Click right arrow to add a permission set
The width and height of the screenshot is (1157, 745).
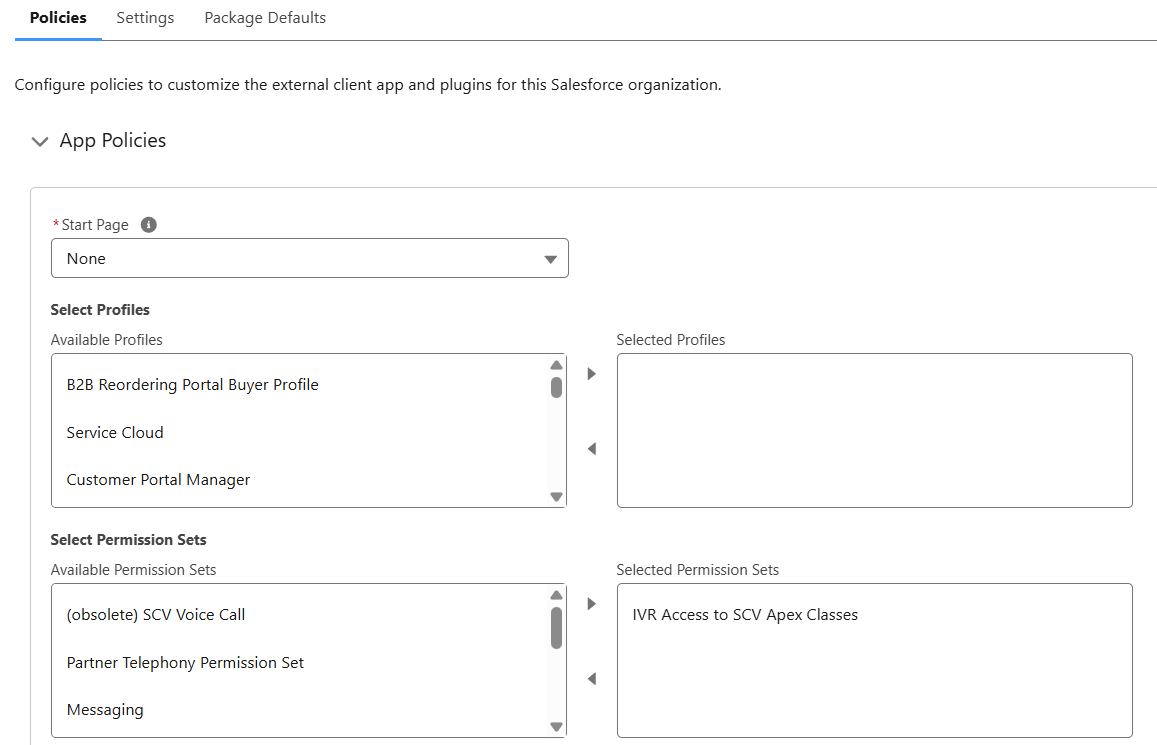pyautogui.click(x=591, y=603)
